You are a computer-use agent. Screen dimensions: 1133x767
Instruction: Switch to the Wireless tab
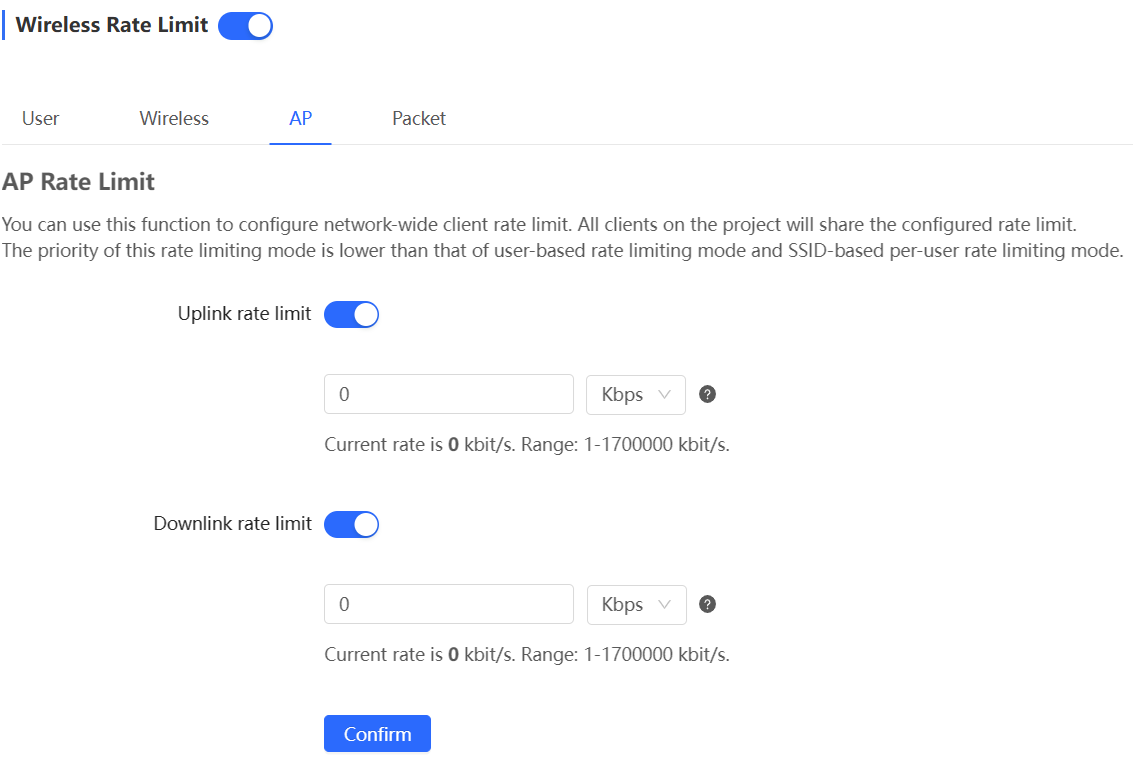click(173, 118)
